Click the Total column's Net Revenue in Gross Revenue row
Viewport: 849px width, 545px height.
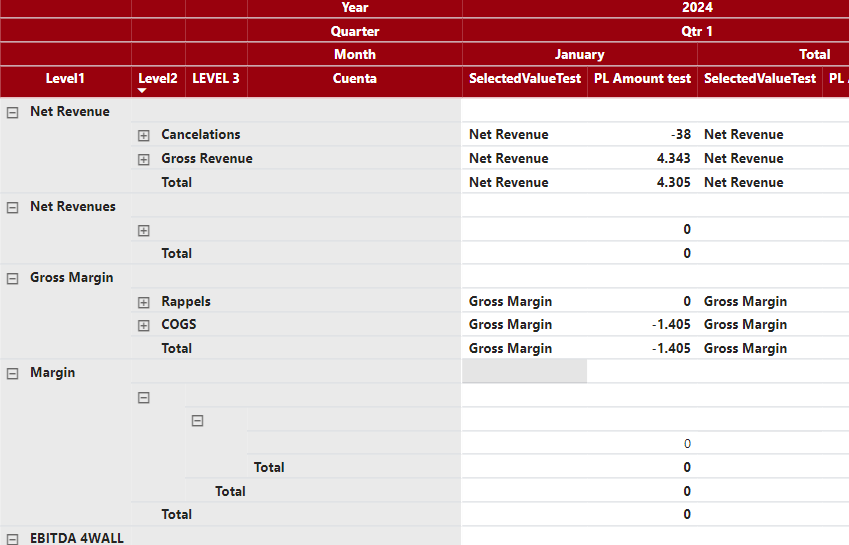pyautogui.click(x=743, y=158)
